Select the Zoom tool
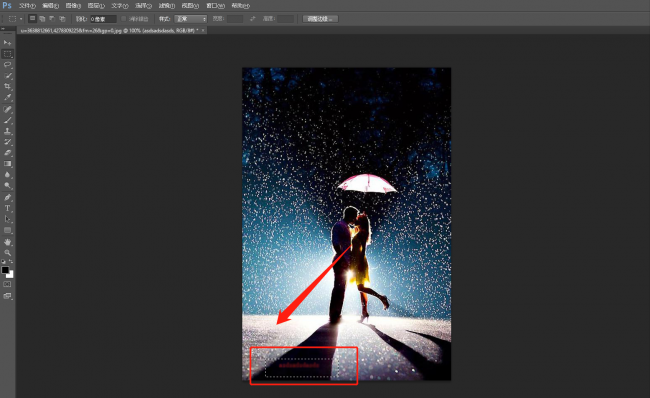Viewport: 650px width, 398px height. pos(7,253)
